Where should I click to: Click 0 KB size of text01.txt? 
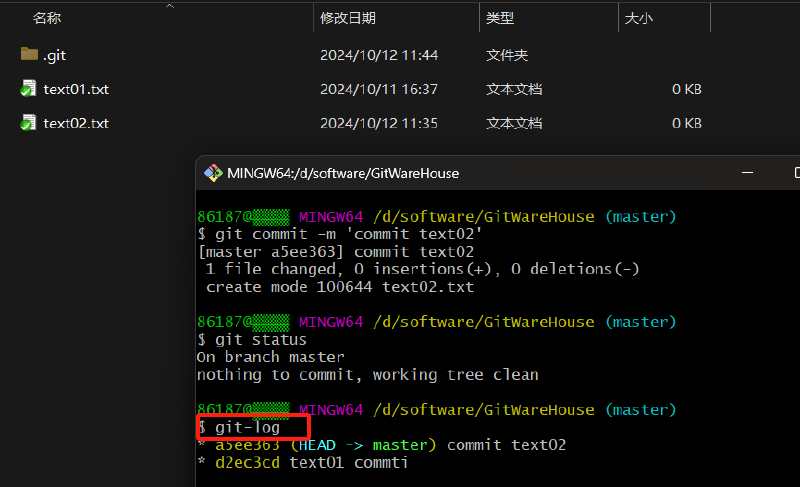coord(687,89)
